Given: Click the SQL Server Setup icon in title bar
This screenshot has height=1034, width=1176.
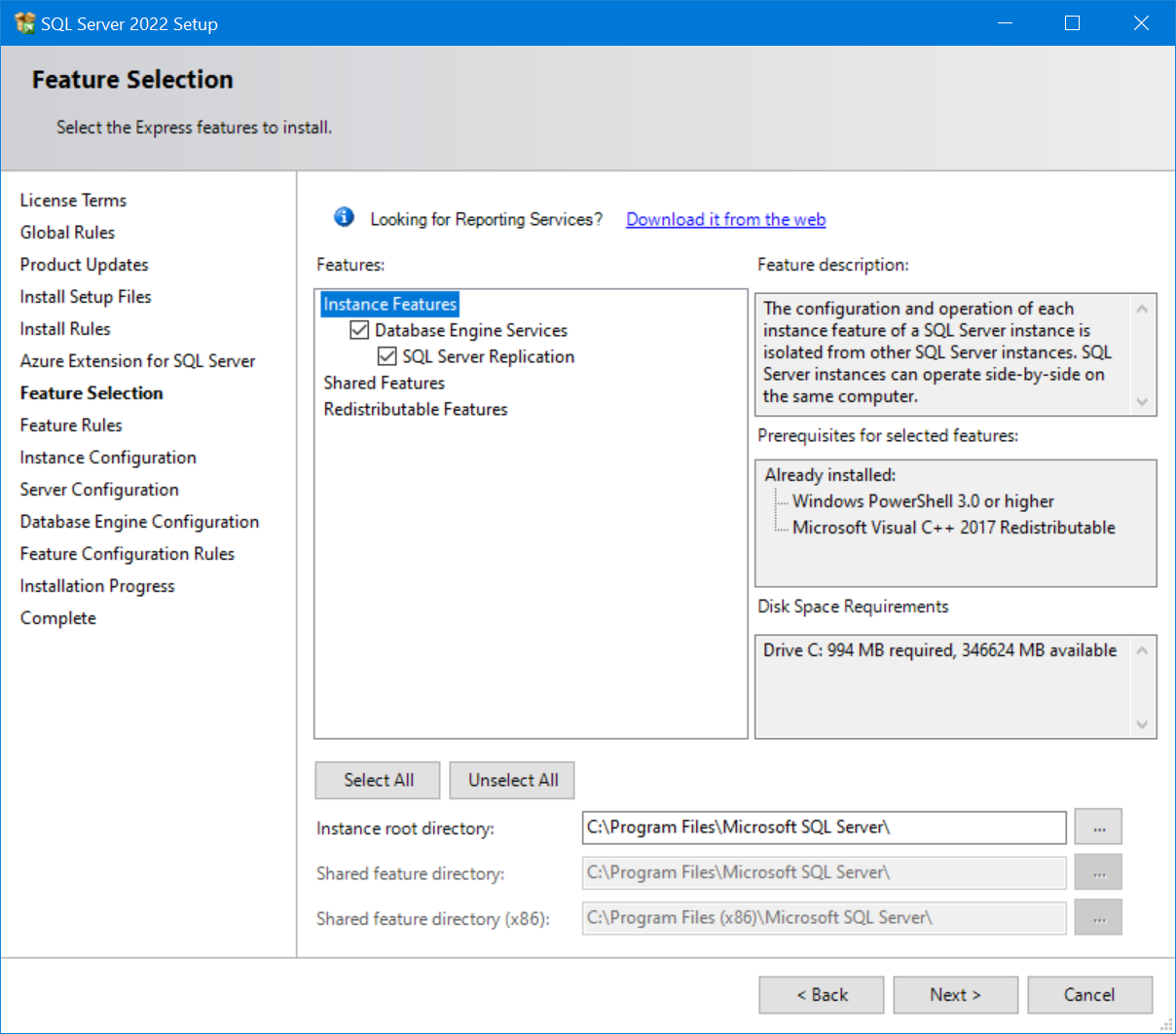Looking at the screenshot, I should (23, 21).
